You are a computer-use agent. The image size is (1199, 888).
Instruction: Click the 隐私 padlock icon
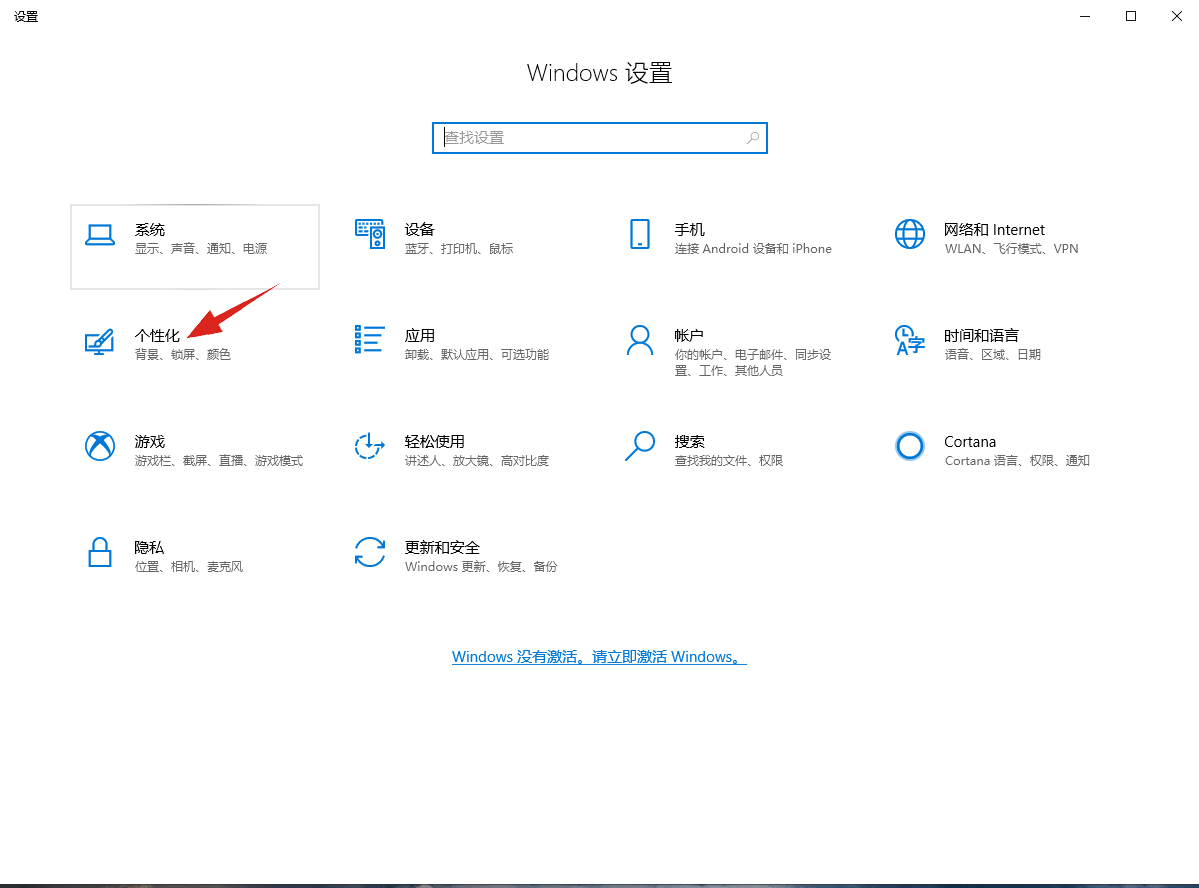99,552
